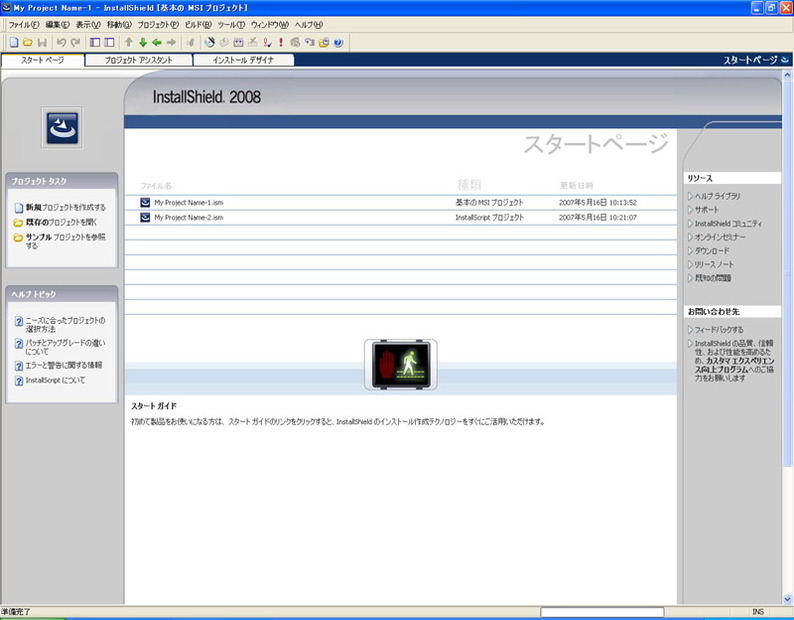Open help topic ニーズに合ったプロジェクトの選択方法

(65, 325)
